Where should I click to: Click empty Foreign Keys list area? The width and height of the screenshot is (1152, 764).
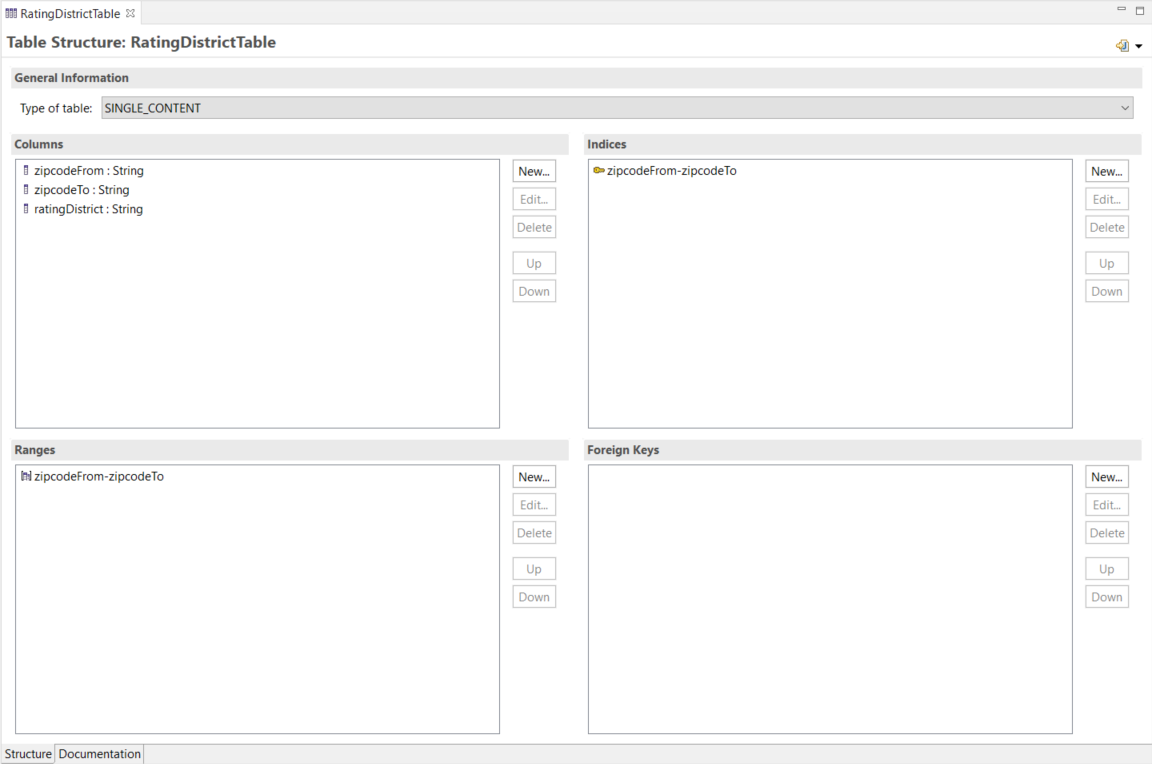[829, 598]
